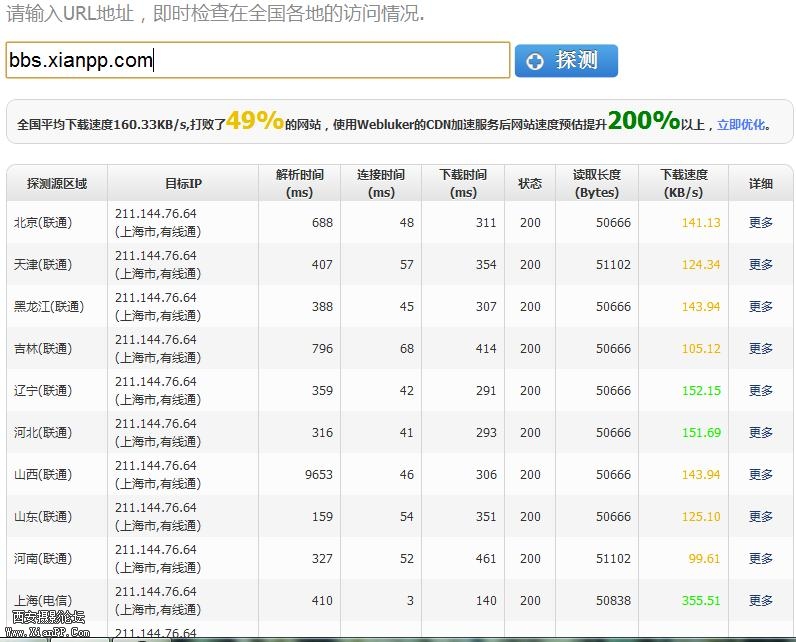This screenshot has height=642, width=796.
Task: Open 更多 details for 黑龙江(联通)
Action: coord(761,307)
